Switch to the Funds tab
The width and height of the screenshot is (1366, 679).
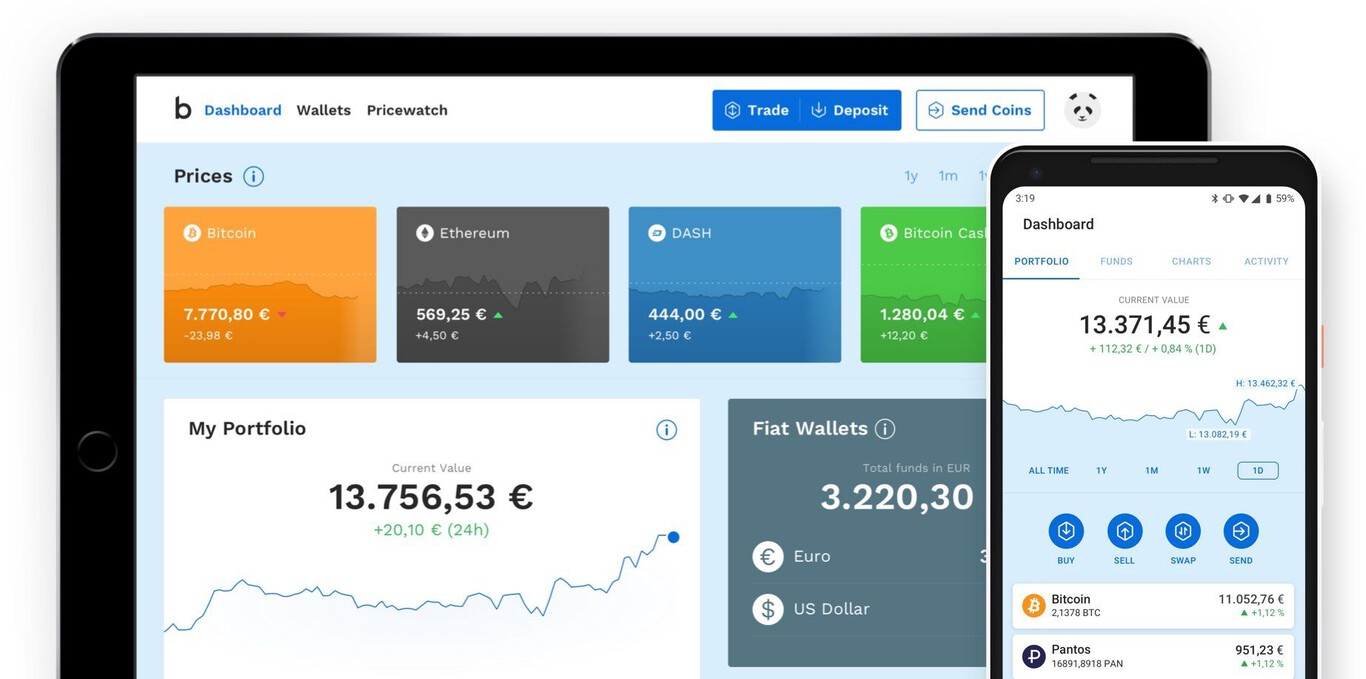[x=1116, y=261]
